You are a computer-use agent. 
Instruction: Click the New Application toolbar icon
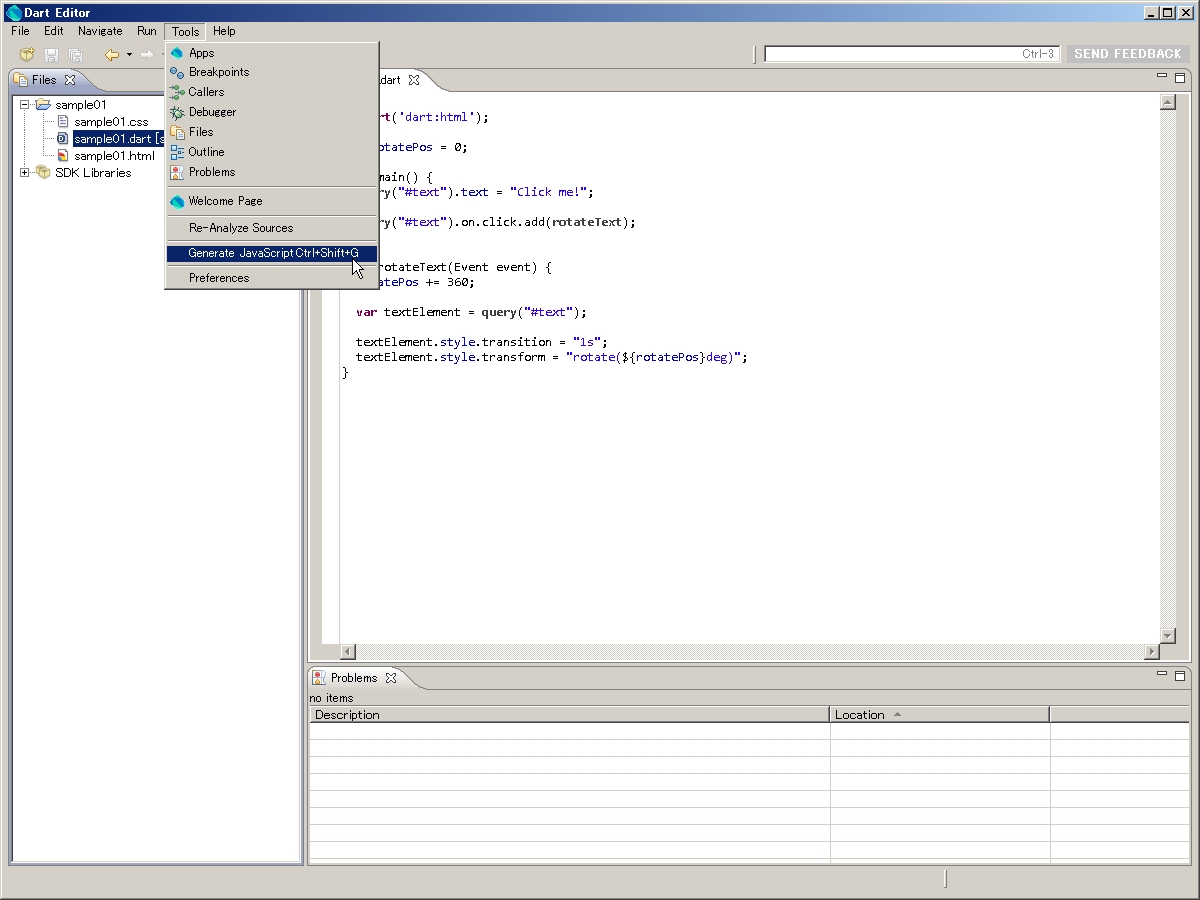(x=27, y=55)
